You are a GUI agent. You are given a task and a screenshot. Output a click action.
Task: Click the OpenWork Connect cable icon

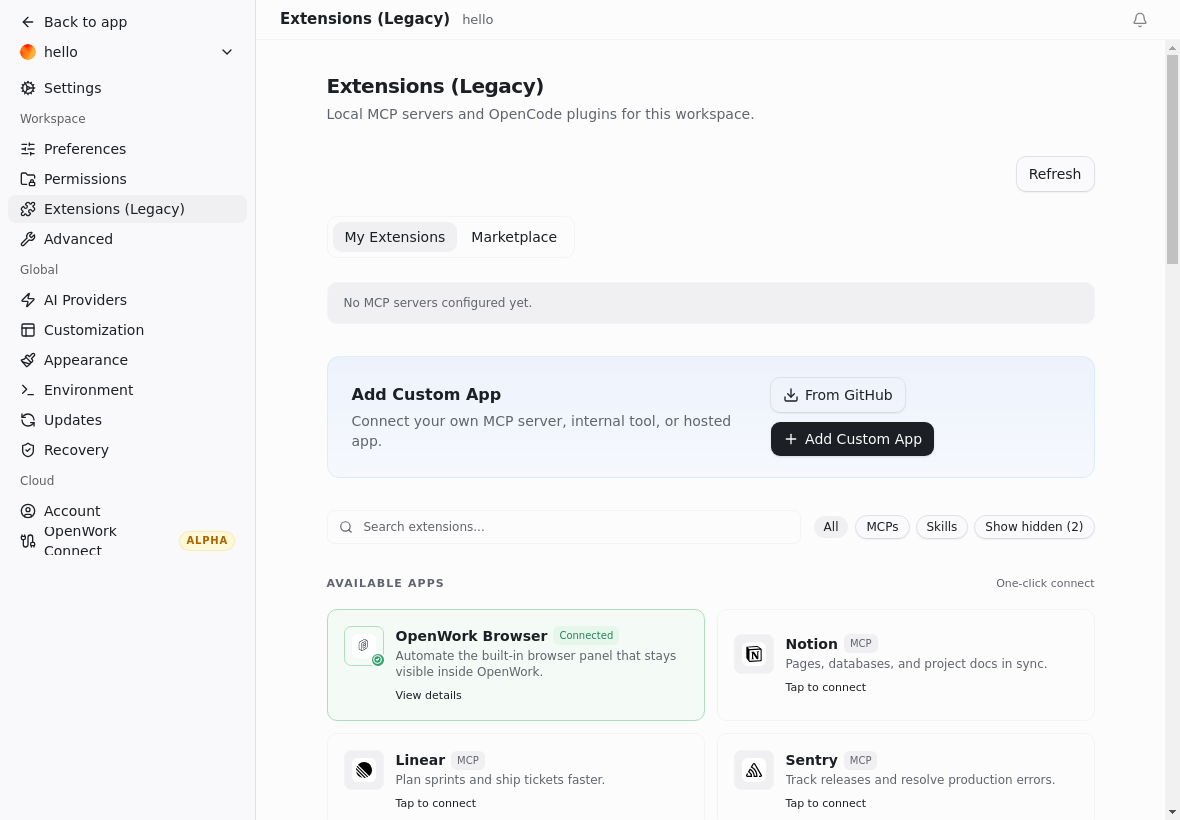28,541
